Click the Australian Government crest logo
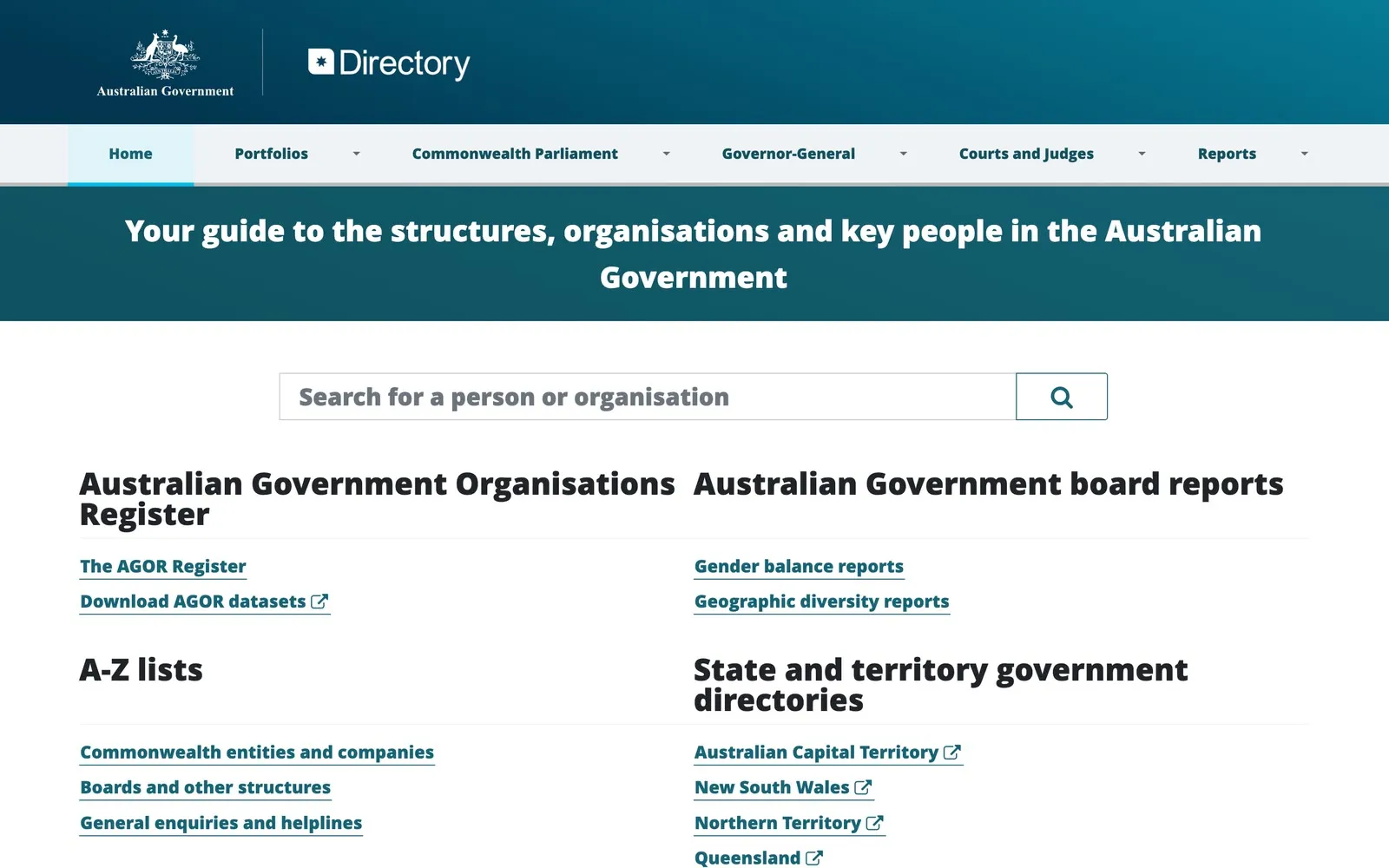The height and width of the screenshot is (868, 1389). (x=165, y=63)
